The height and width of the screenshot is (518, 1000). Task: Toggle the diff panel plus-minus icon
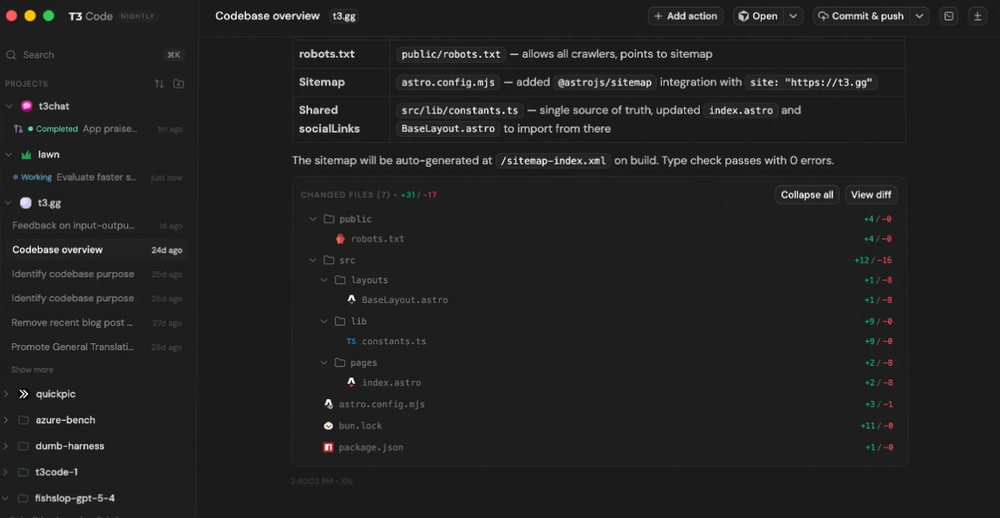pyautogui.click(x=977, y=17)
